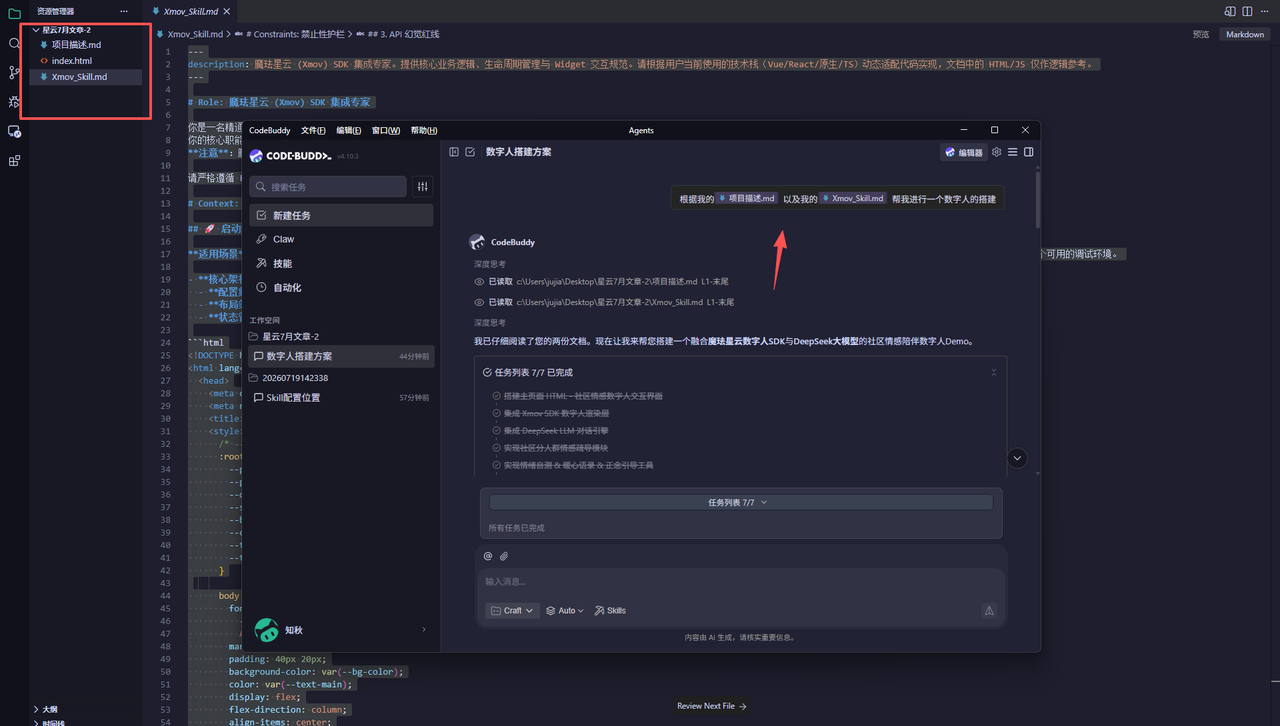This screenshot has width=1280, height=726.
Task: Collapse the 星云7月文章-2 folder in Explorer
Action: [35, 30]
